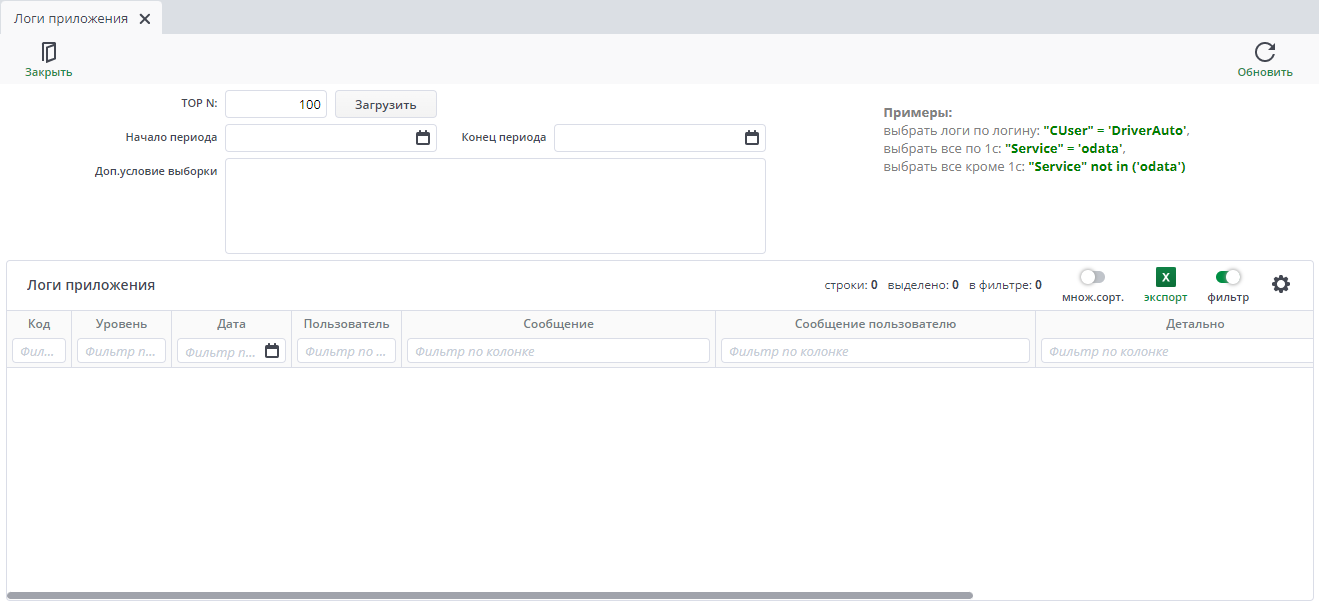Click into the TOP N field
This screenshot has height=606, width=1319.
pyautogui.click(x=276, y=104)
